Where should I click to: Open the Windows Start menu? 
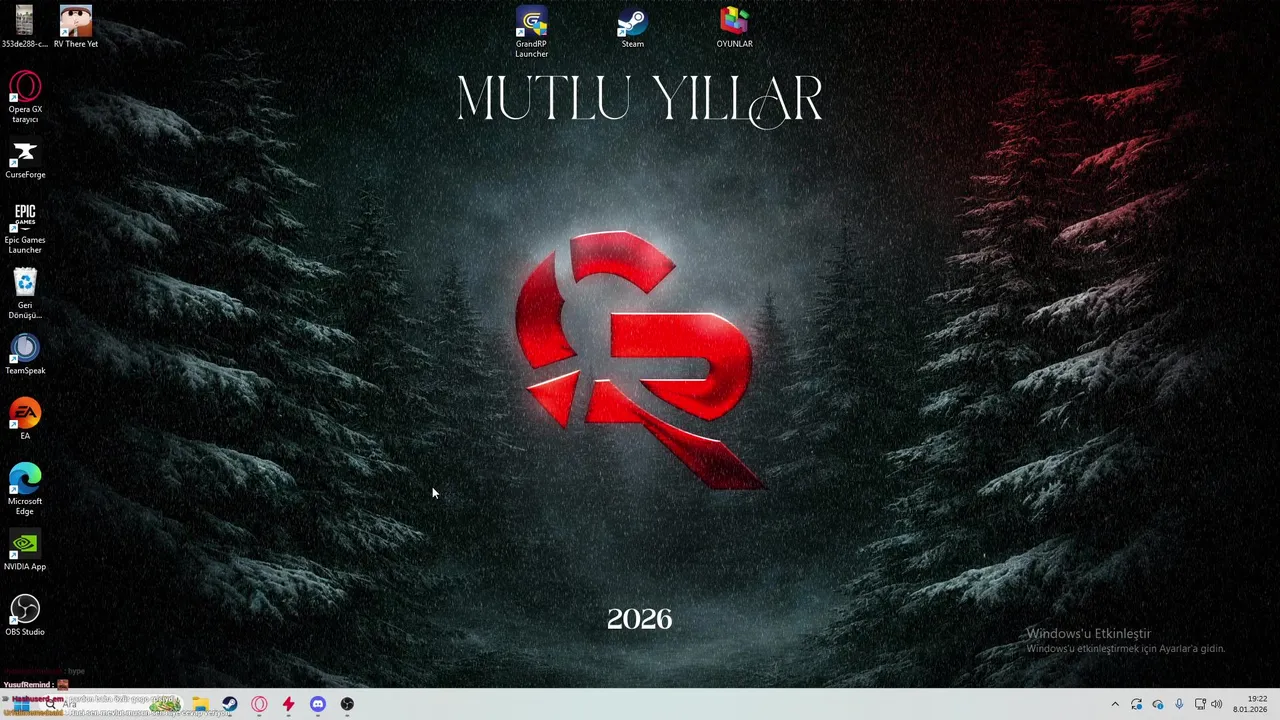point(20,704)
